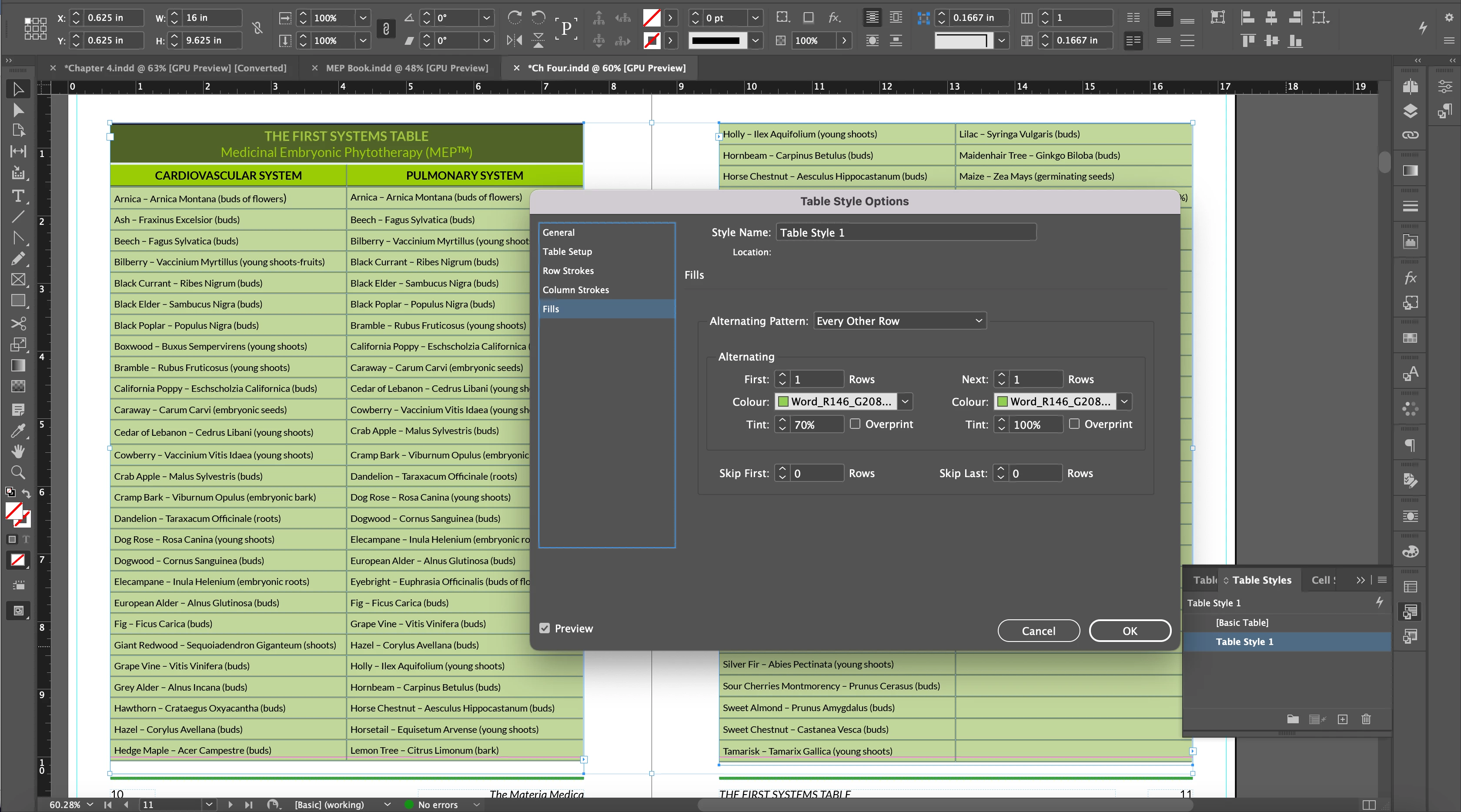Select the Hand tool

[x=17, y=451]
